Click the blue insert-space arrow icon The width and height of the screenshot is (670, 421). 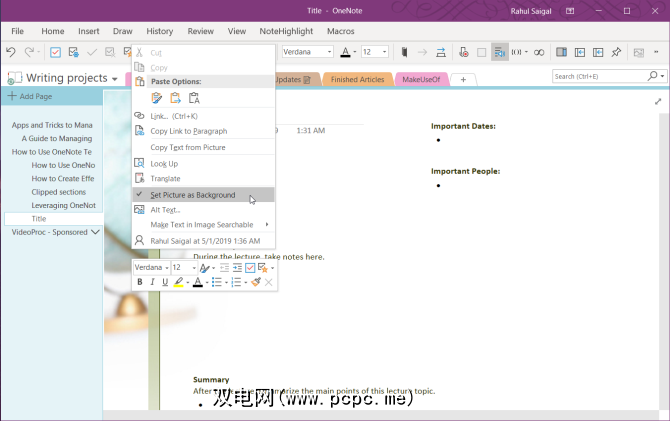pyautogui.click(x=441, y=52)
